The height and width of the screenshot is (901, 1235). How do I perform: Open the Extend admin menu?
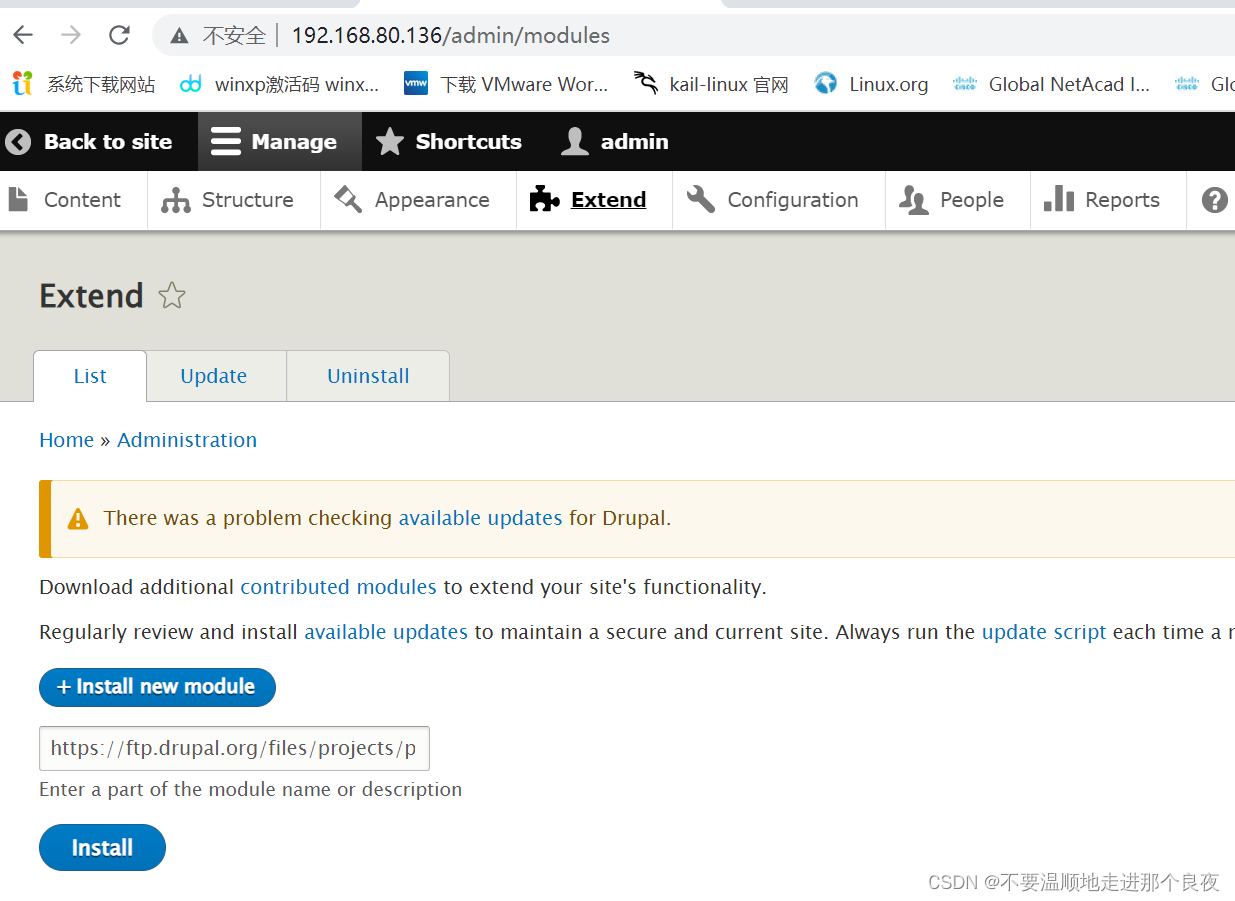click(x=588, y=200)
